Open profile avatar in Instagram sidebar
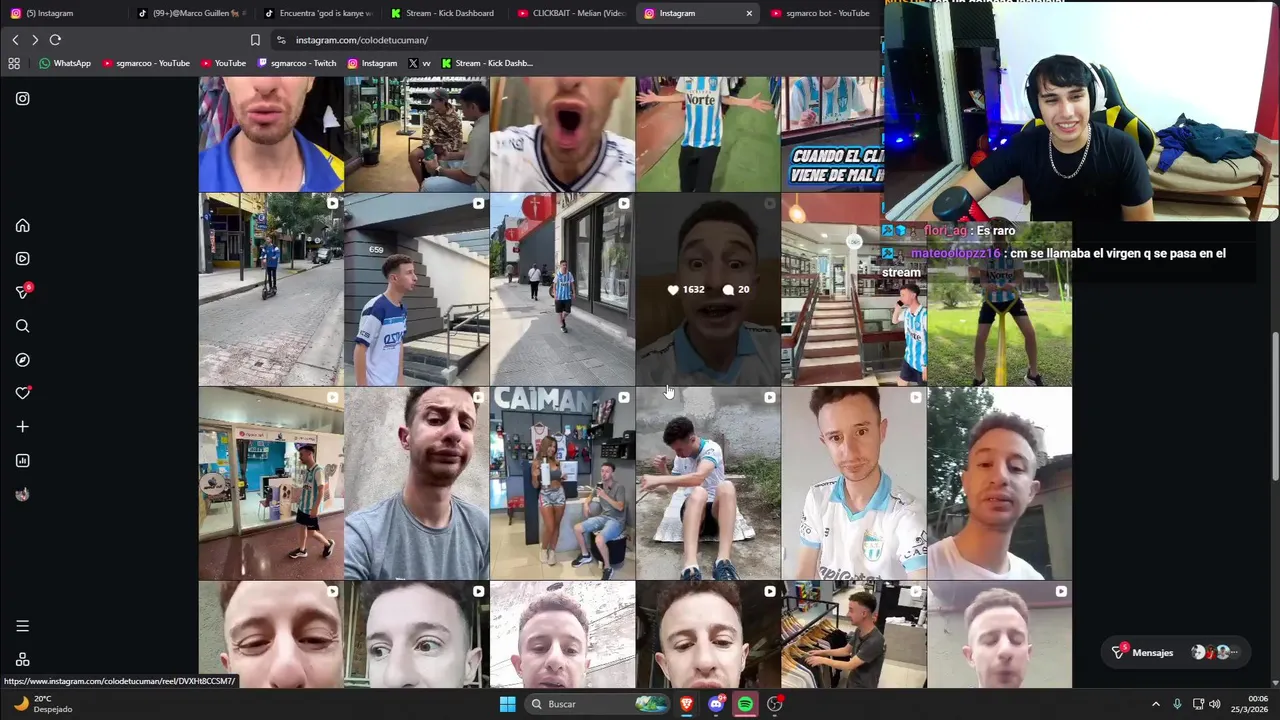 pyautogui.click(x=22, y=494)
